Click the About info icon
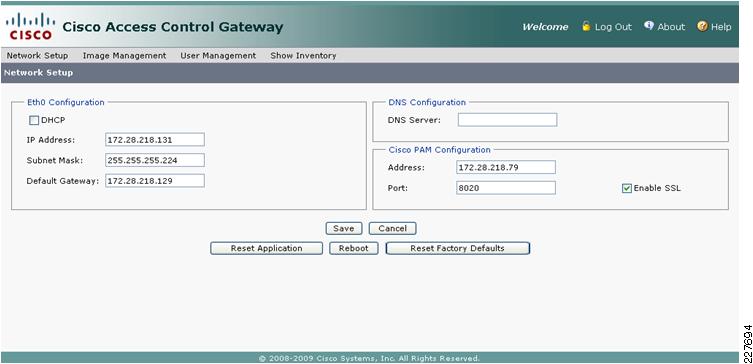Screen dimensions: 753x364 [x=649, y=26]
